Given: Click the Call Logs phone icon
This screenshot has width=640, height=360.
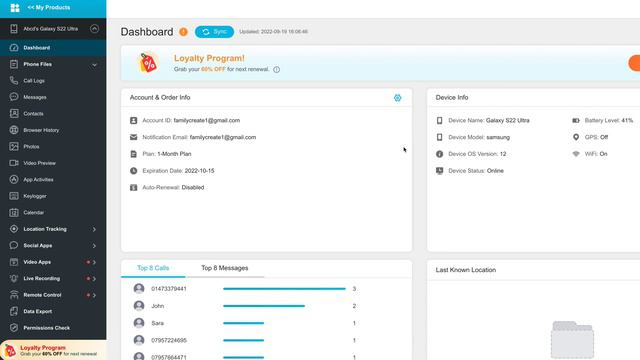Looking at the screenshot, I should [14, 80].
